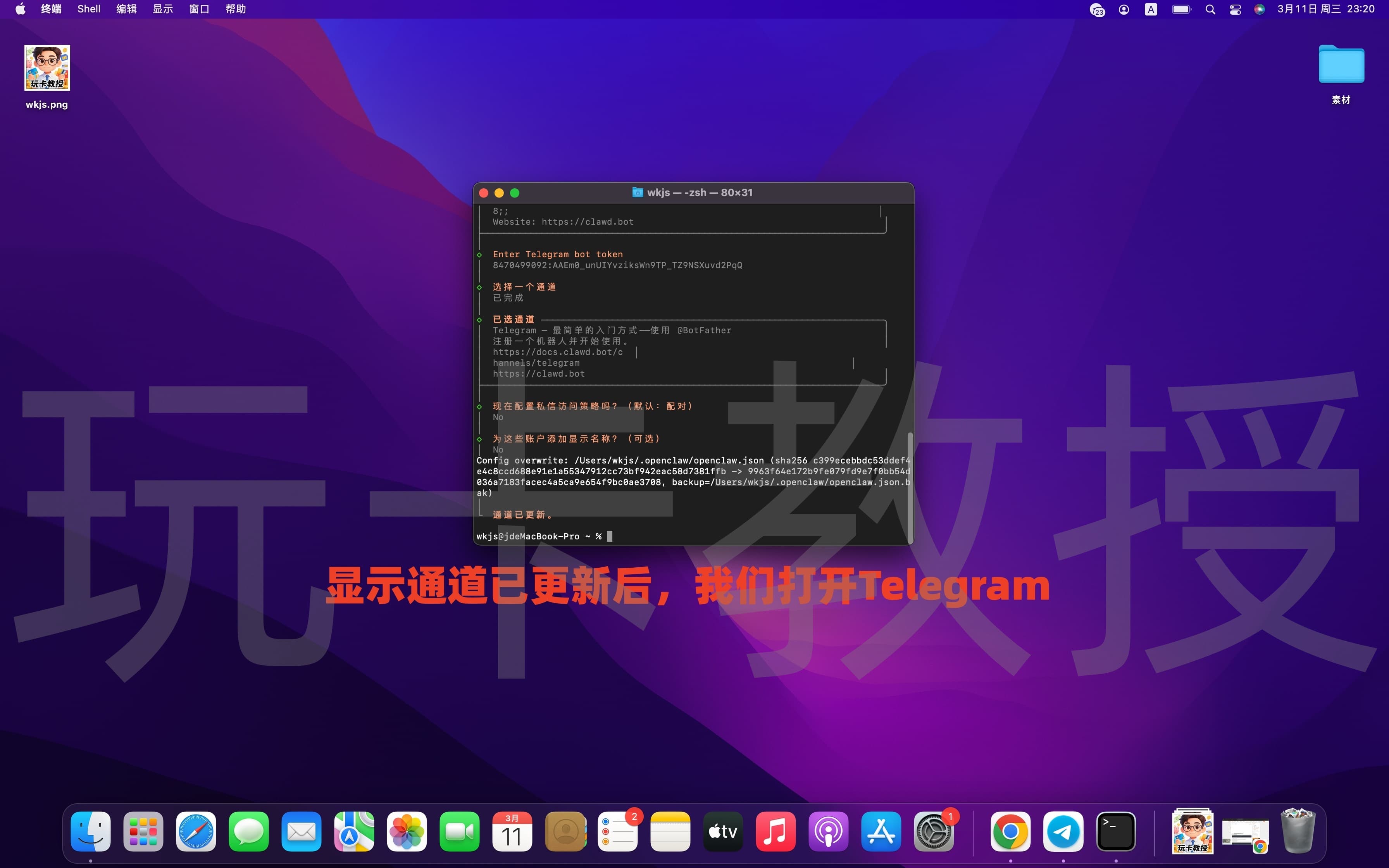This screenshot has width=1389, height=868.
Task: Open the Shell menu
Action: (x=88, y=9)
